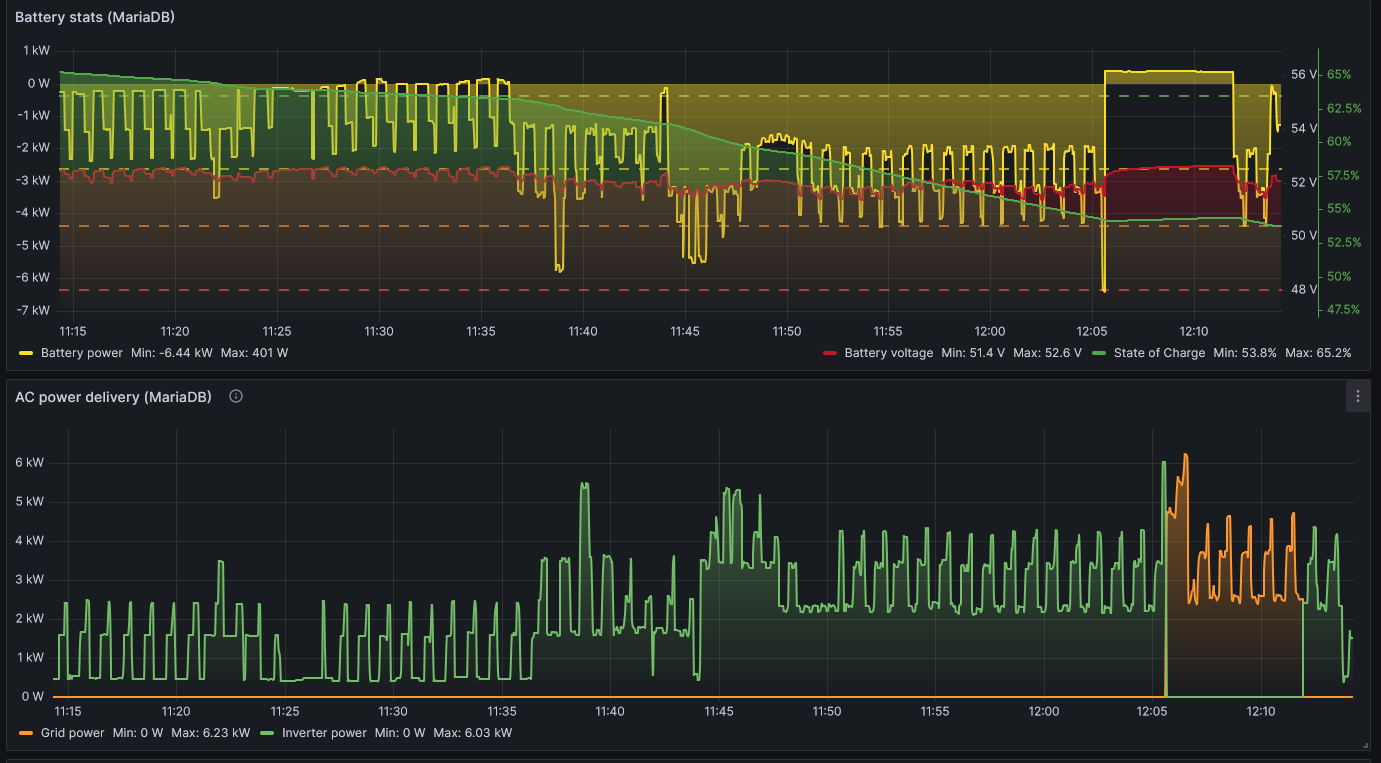Open the AC power delivery (MariaDB) title dropdown
1381x763 pixels.
coord(113,397)
